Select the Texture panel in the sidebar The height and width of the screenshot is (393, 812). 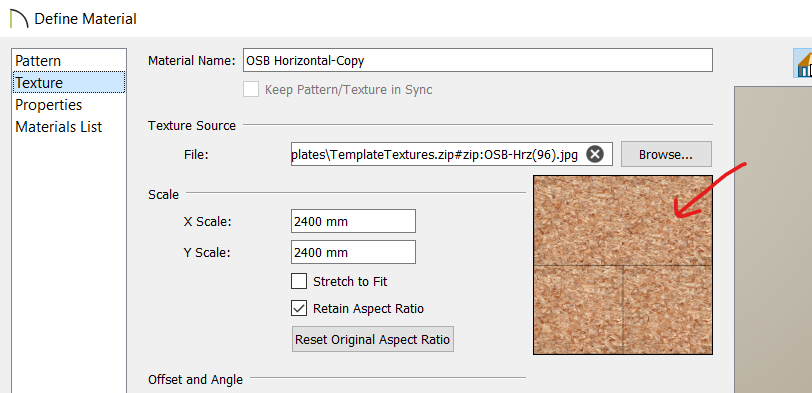68,83
